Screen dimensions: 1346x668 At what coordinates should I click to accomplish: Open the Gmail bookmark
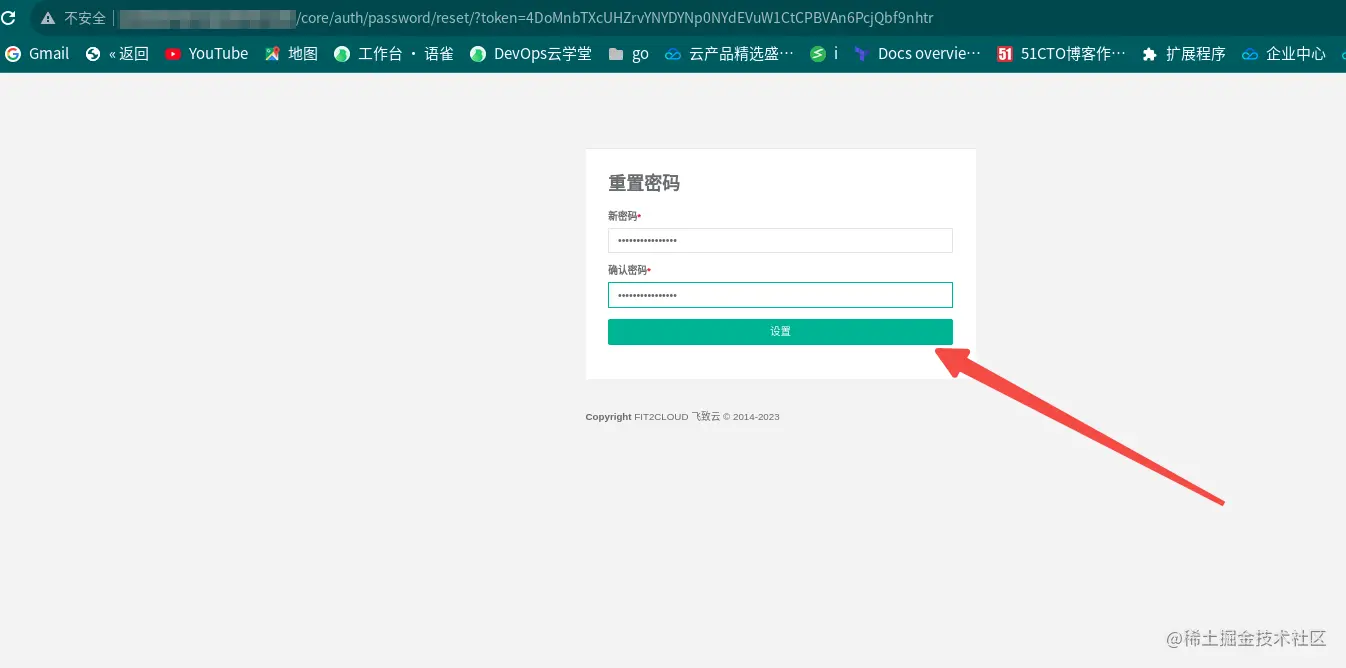[x=37, y=54]
